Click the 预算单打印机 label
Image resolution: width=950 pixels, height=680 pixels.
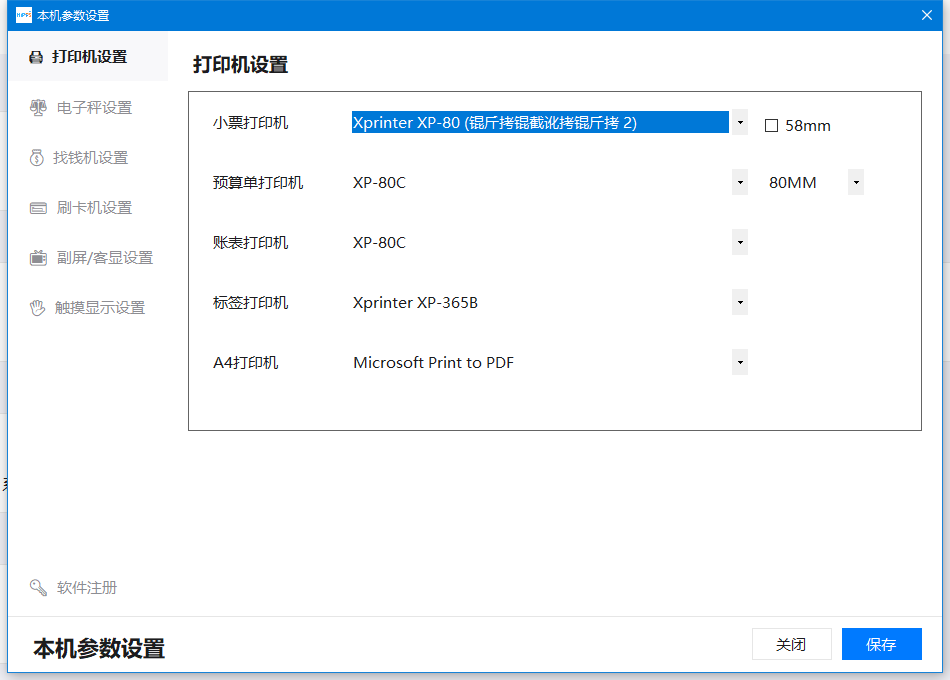pos(257,182)
